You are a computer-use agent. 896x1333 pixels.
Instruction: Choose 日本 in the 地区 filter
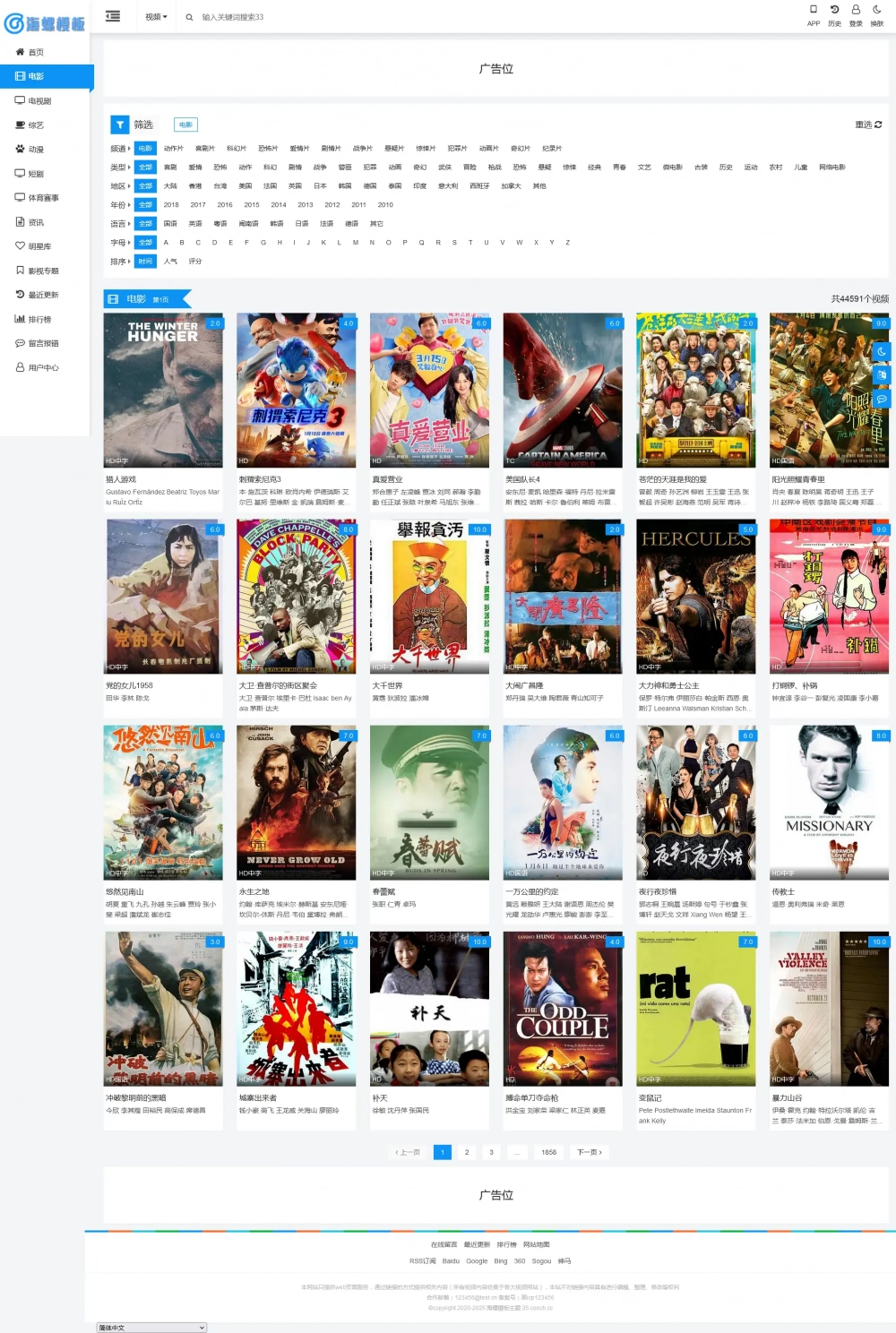[320, 186]
